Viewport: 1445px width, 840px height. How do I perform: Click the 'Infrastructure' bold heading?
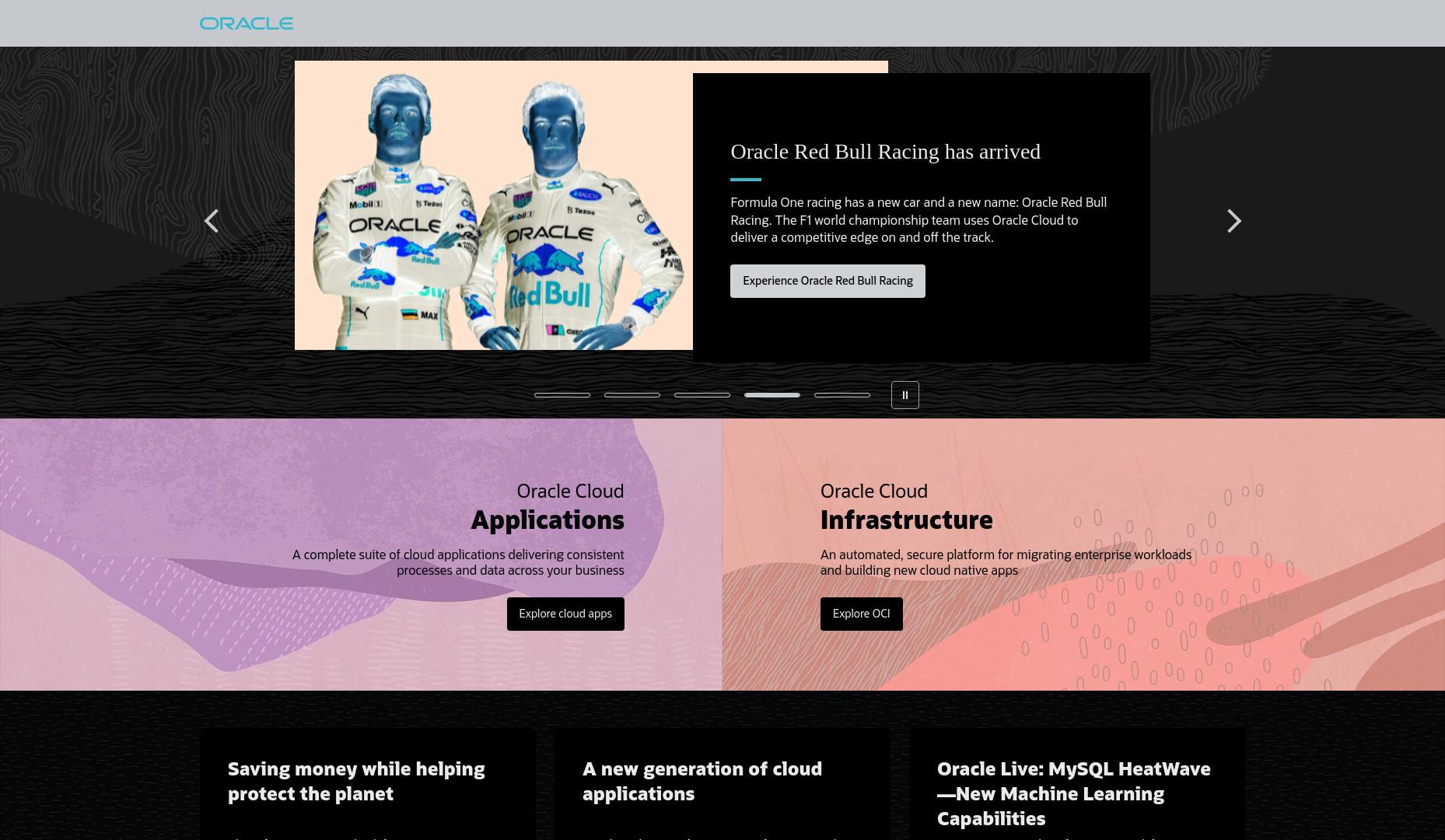coord(907,520)
